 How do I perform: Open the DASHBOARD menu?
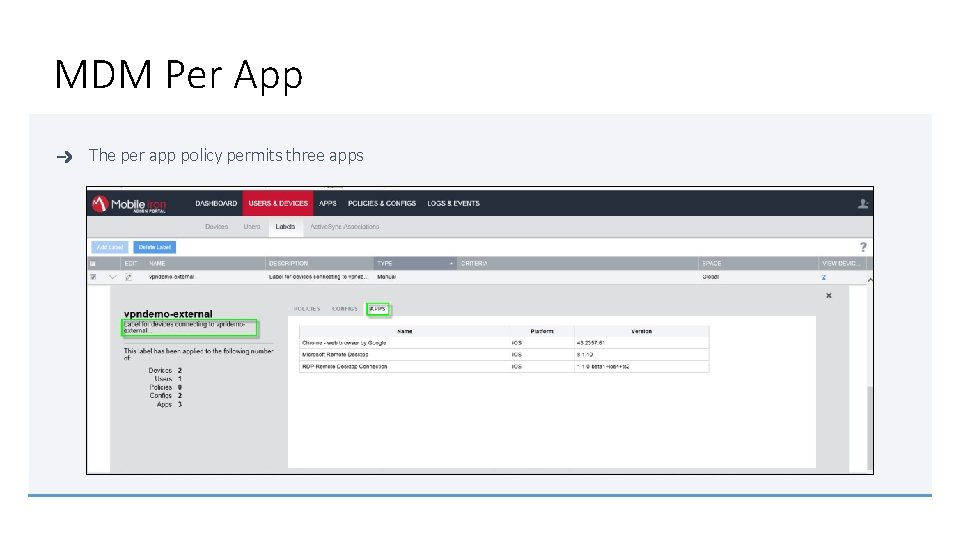[x=216, y=203]
